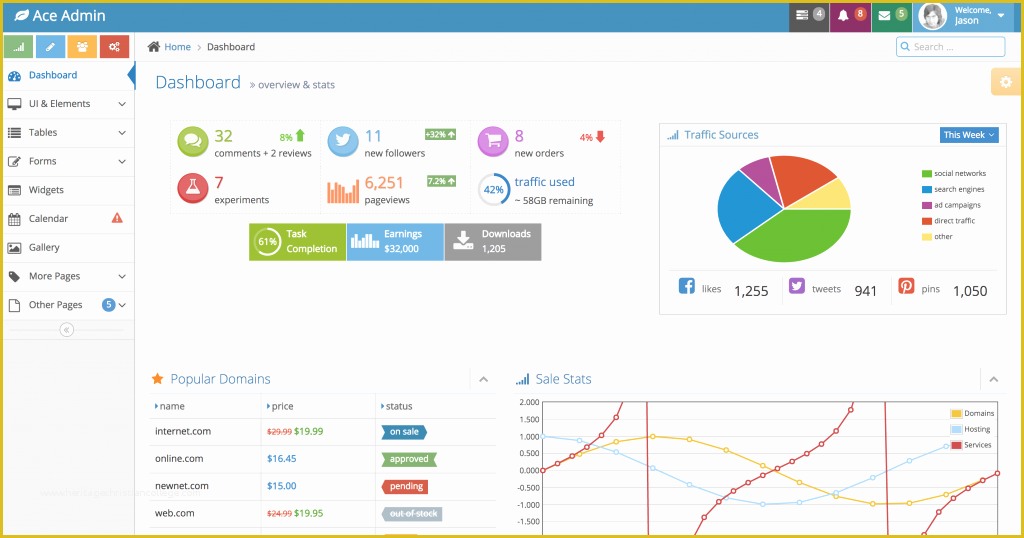The height and width of the screenshot is (538, 1024).
Task: Click the red direct traffic legend swatch
Action: point(927,221)
